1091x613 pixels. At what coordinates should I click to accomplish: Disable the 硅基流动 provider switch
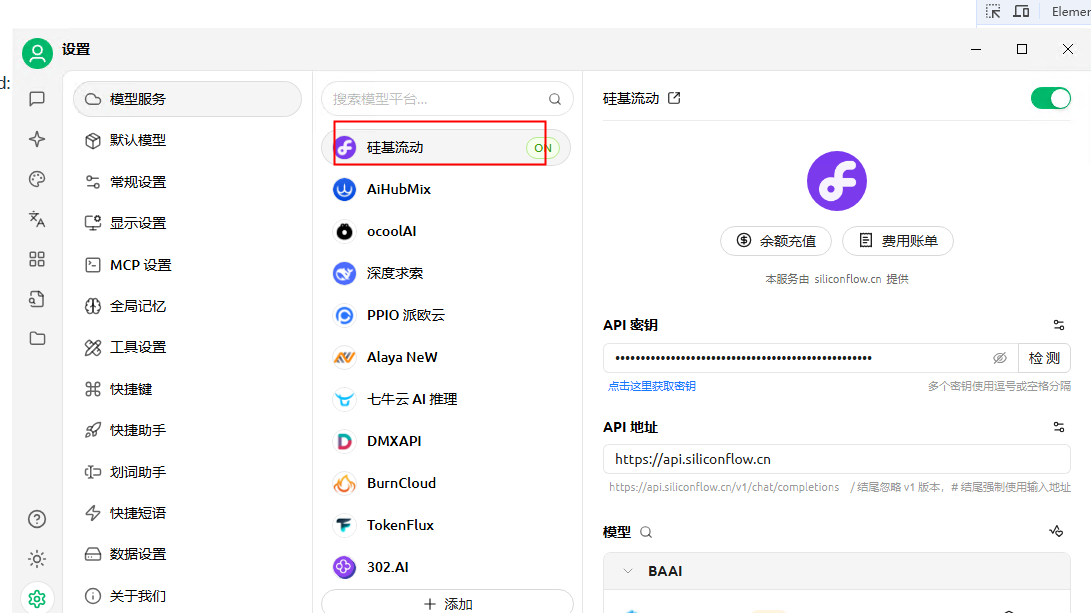[1051, 98]
